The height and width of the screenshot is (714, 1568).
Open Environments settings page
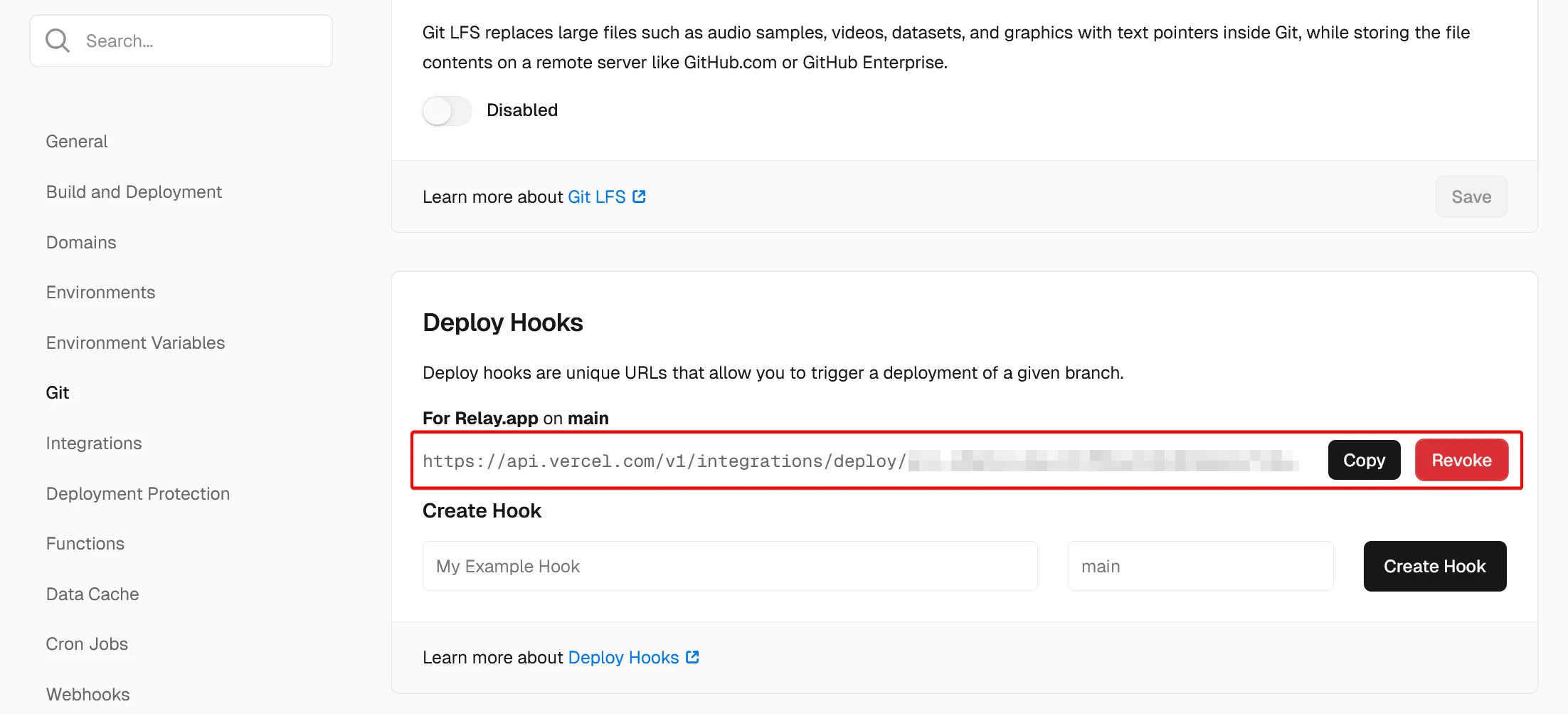pyautogui.click(x=100, y=293)
